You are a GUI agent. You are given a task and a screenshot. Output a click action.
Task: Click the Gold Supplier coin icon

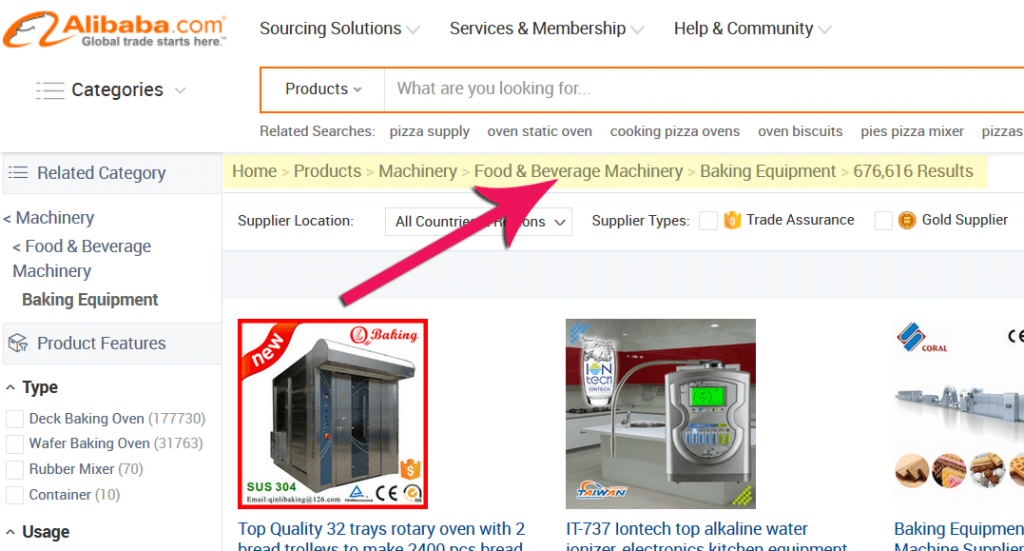pyautogui.click(x=906, y=220)
